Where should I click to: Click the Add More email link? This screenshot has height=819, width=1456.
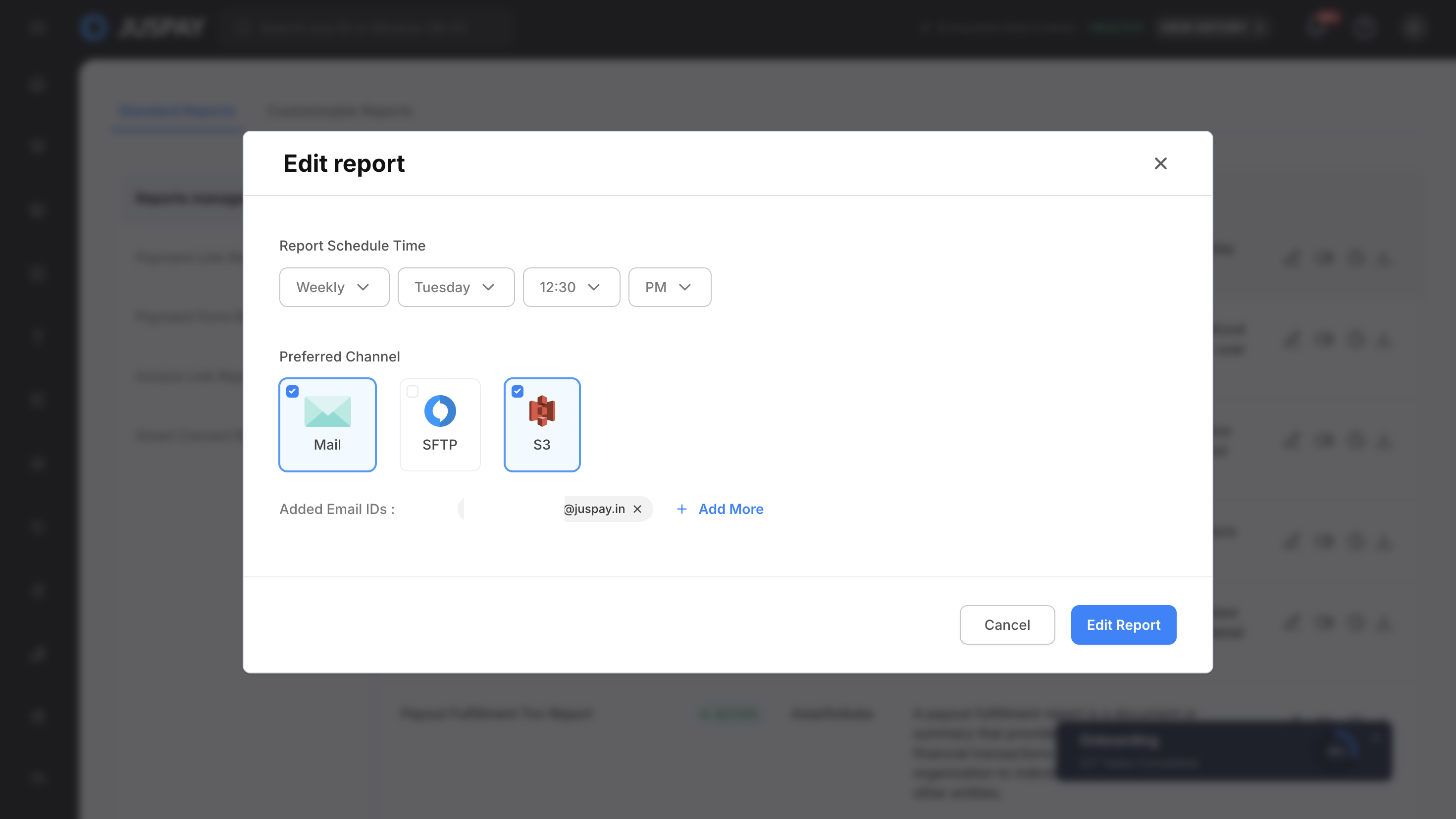pos(730,509)
